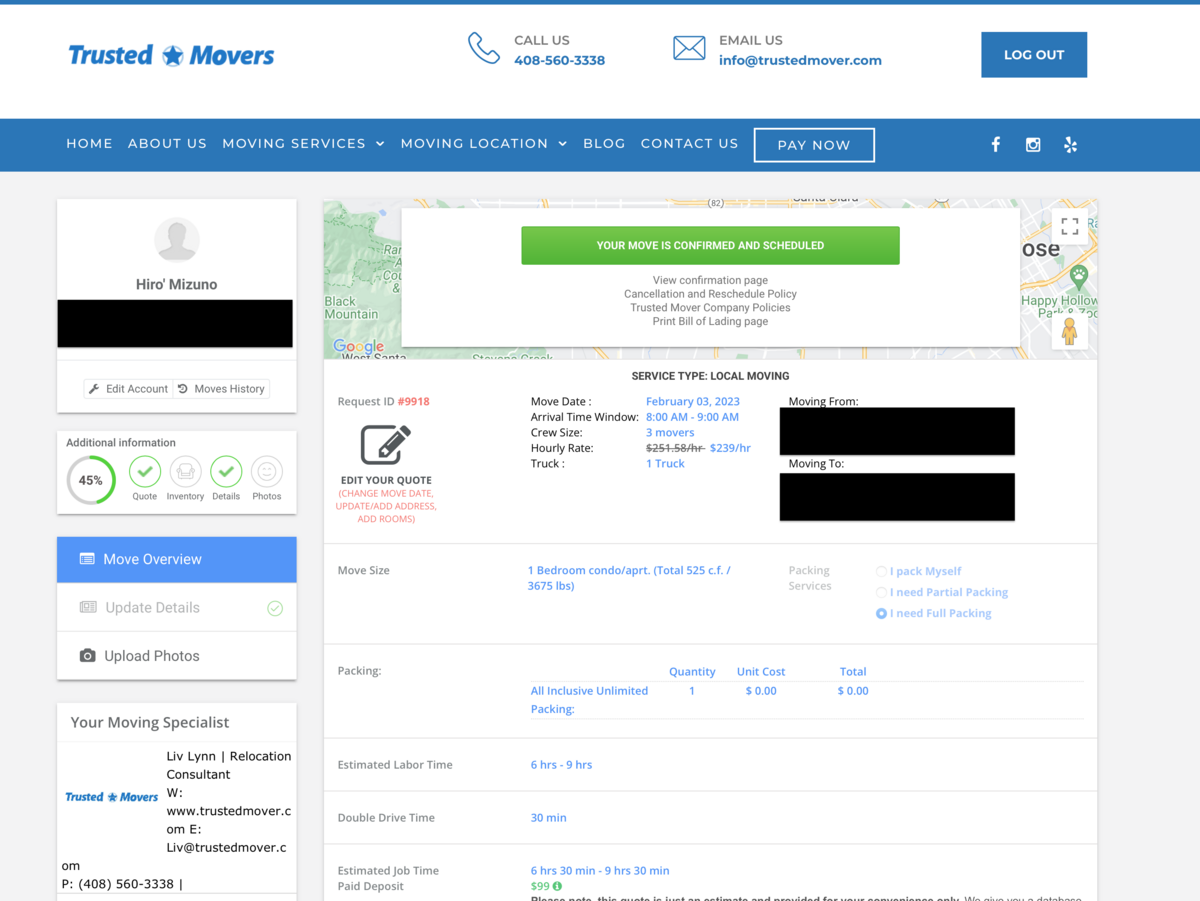The height and width of the screenshot is (901, 1200).
Task: Click the Google logo on the map
Action: coord(358,346)
